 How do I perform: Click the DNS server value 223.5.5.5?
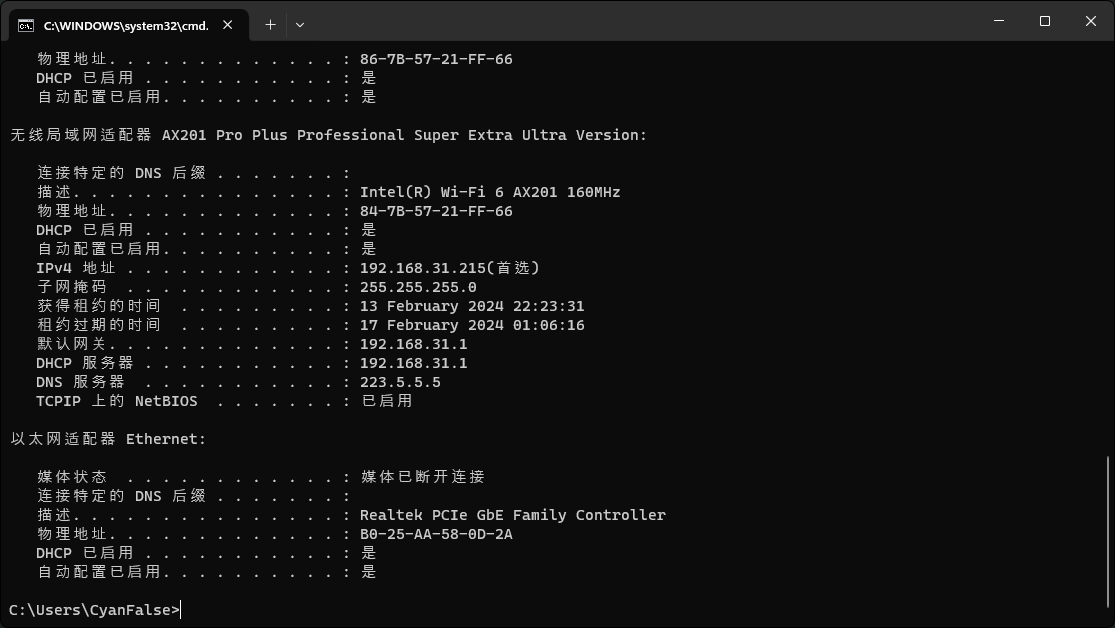click(x=400, y=382)
